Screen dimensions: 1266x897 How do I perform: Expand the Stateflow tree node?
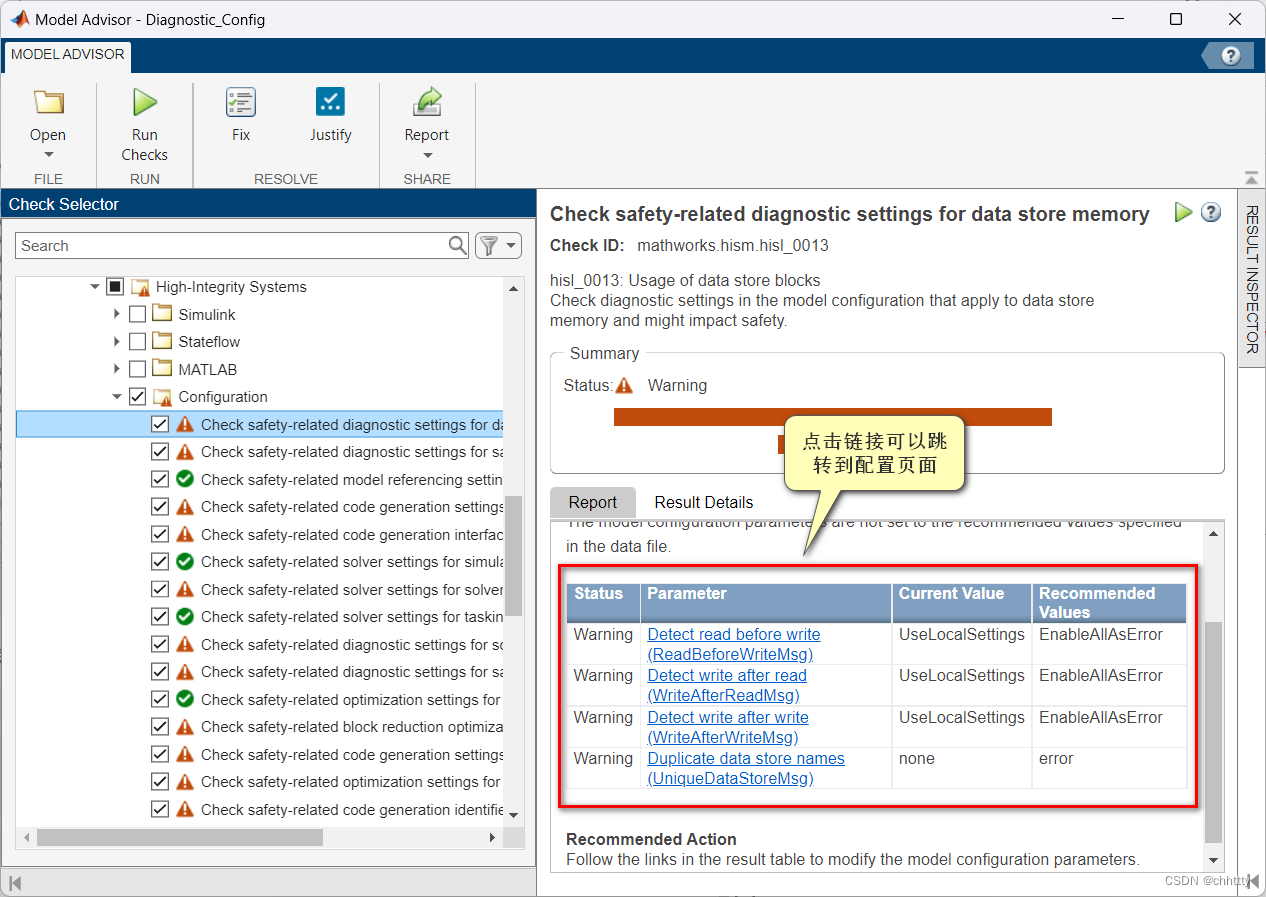coord(118,342)
